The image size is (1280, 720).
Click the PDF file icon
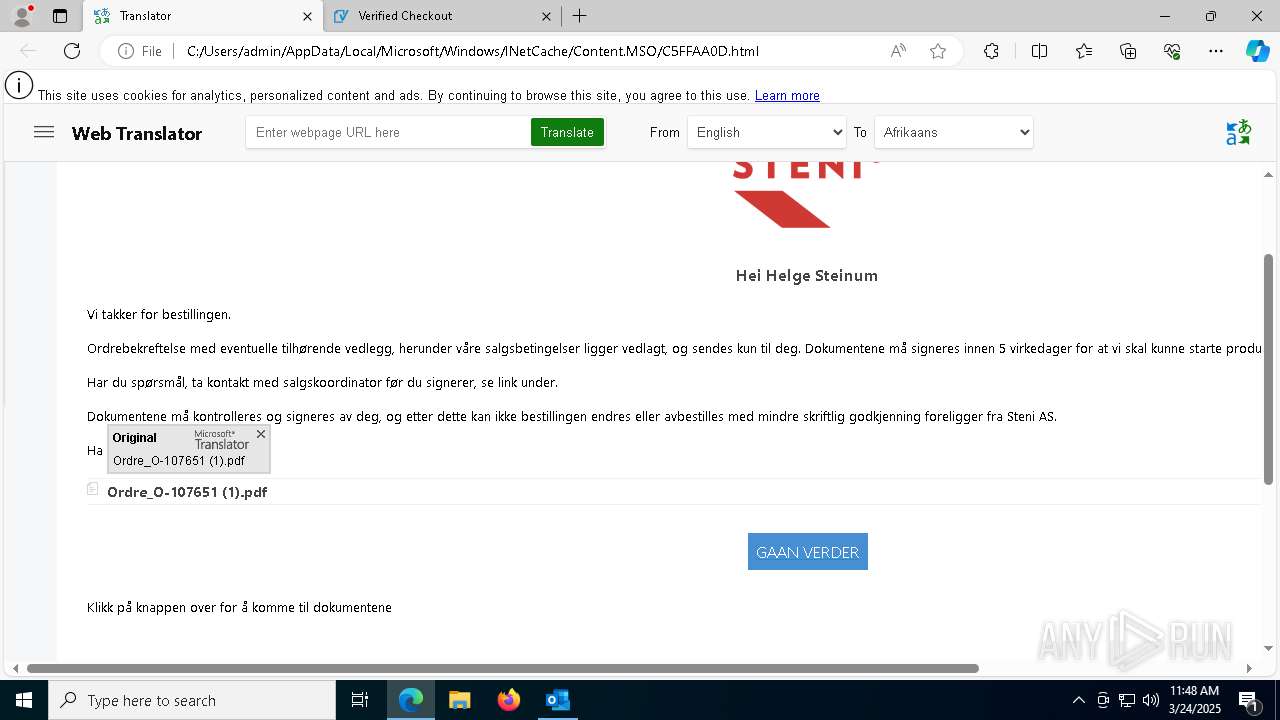click(x=93, y=489)
